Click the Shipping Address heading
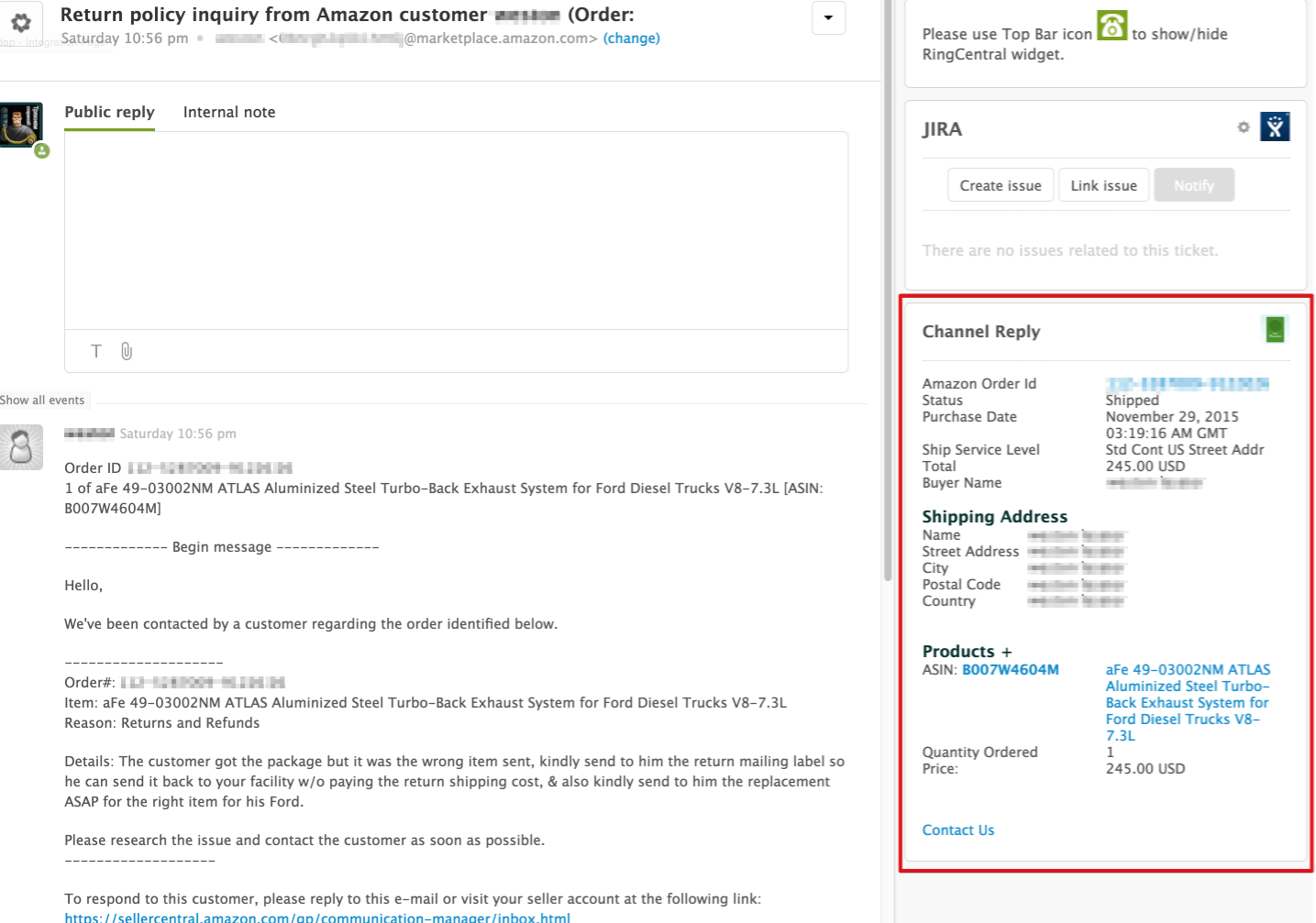This screenshot has height=923, width=1316. coord(995,517)
